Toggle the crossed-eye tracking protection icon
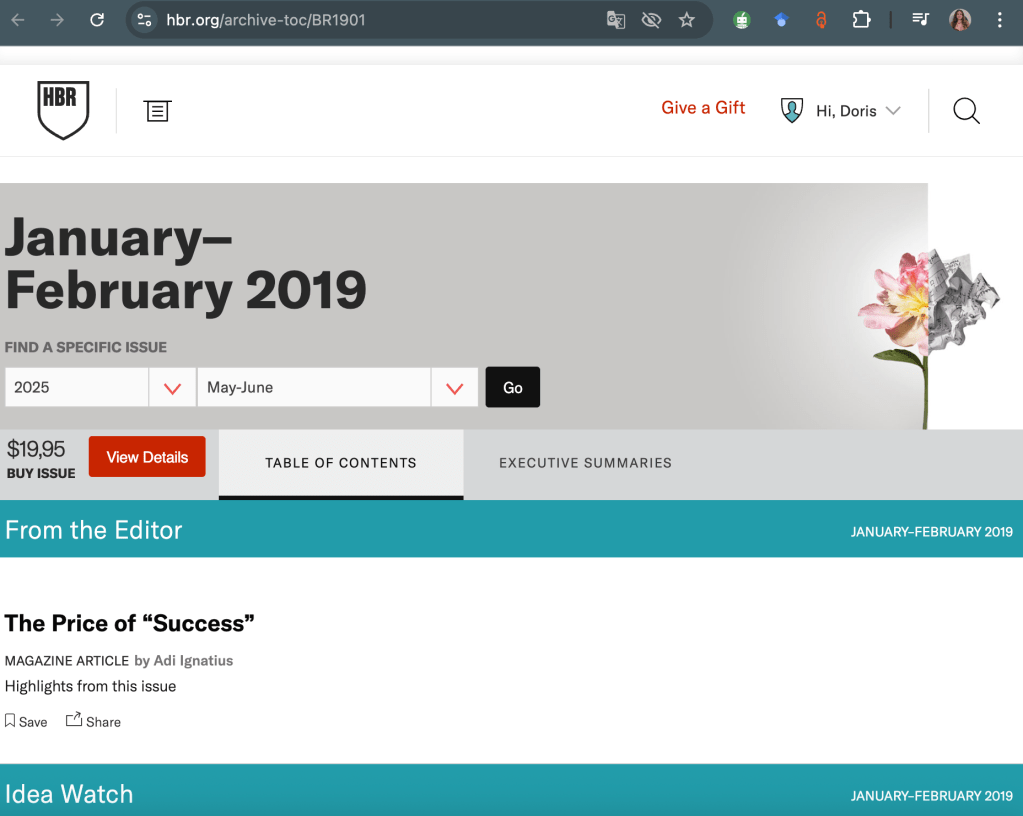Screen dimensions: 1023x816 (651, 20)
